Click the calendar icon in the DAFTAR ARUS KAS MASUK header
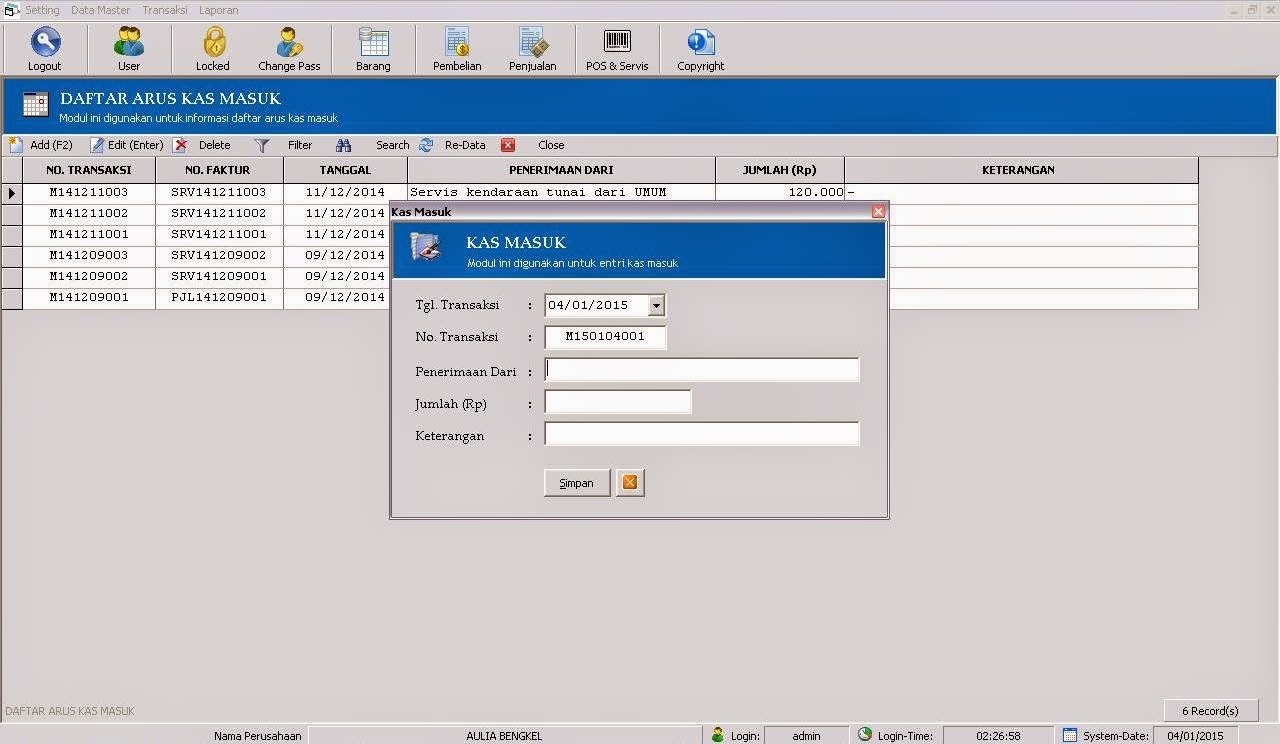Viewport: 1280px width, 744px height. tap(35, 105)
